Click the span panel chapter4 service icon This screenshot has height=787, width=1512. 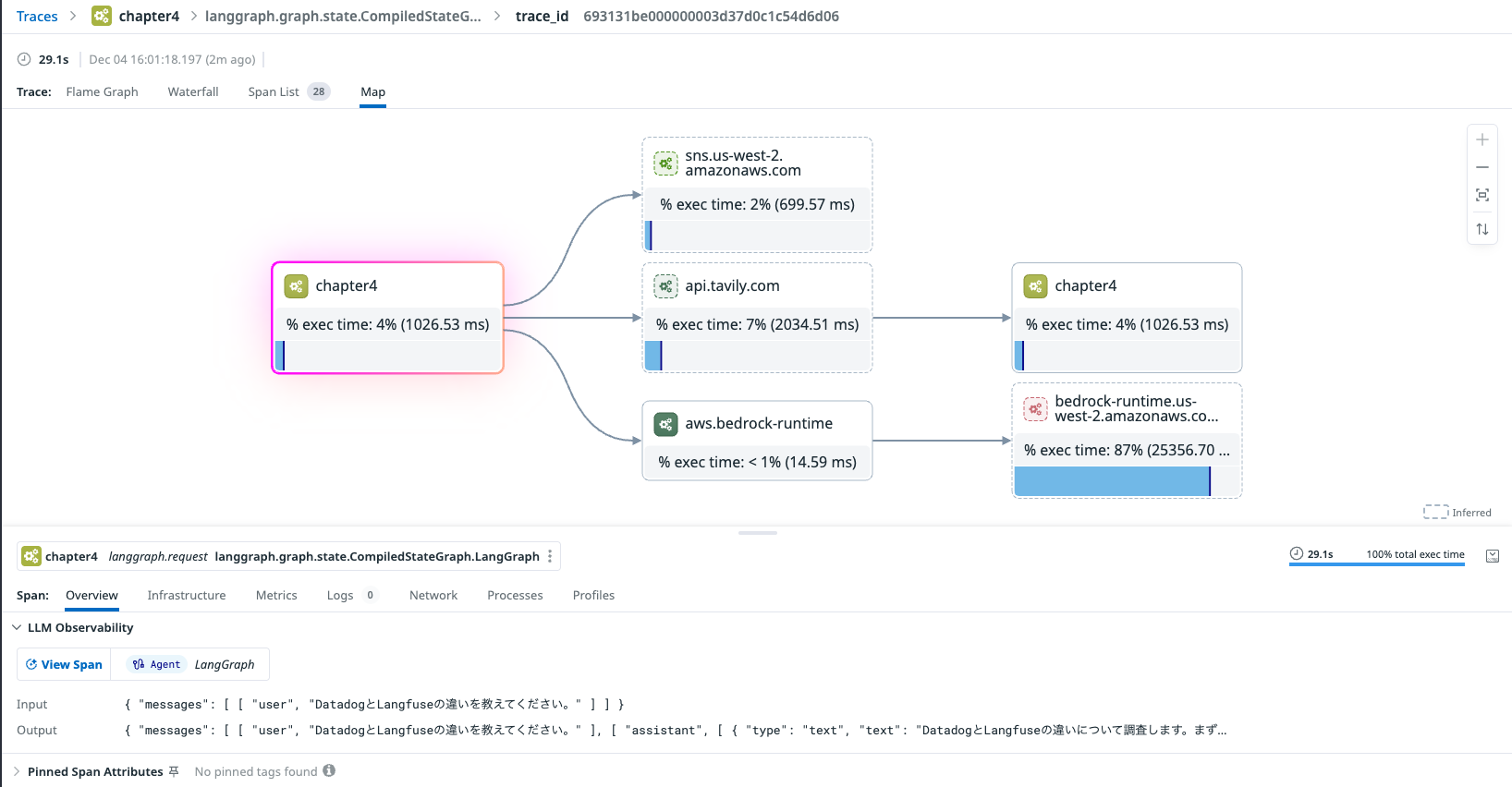coord(31,556)
